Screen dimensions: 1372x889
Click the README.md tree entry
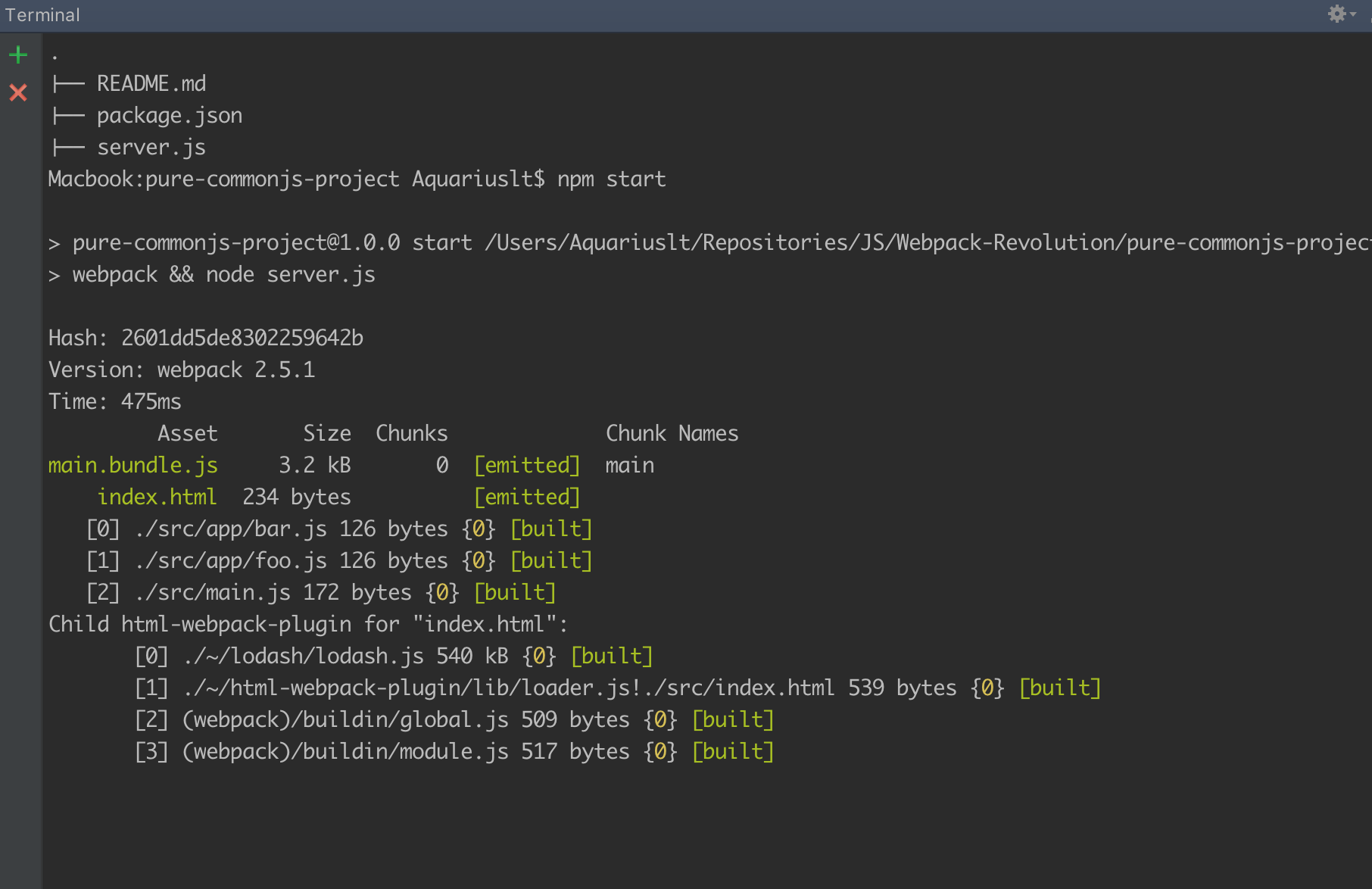coord(151,83)
